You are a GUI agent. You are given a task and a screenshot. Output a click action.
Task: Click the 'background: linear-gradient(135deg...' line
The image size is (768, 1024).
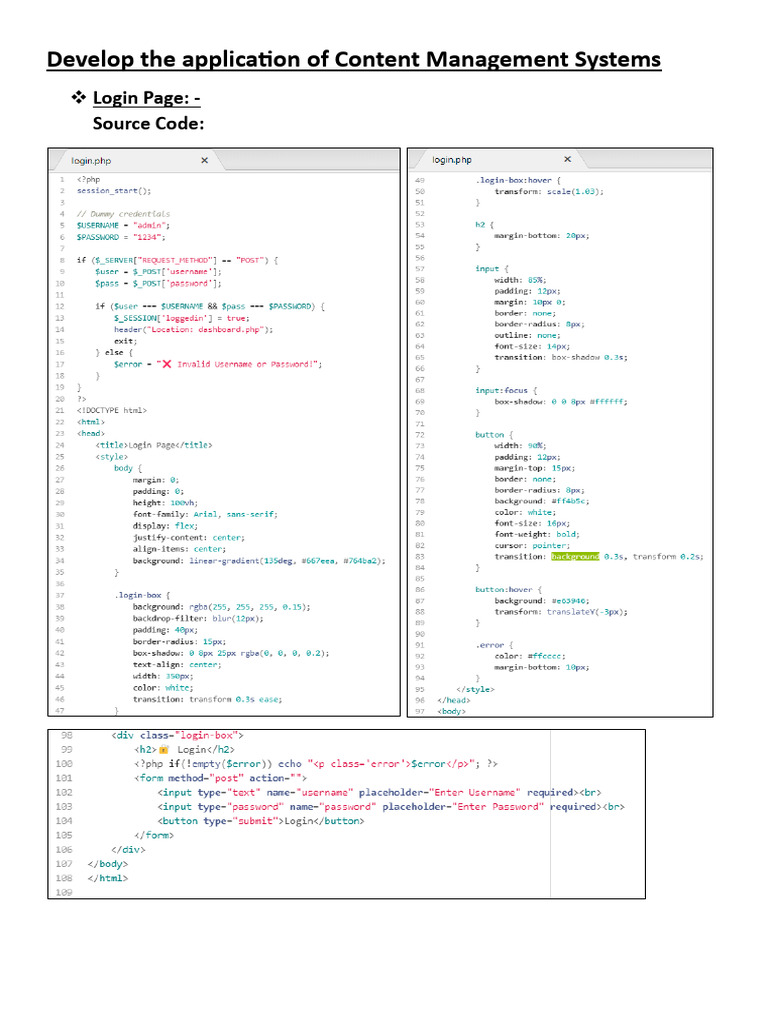[x=259, y=560]
